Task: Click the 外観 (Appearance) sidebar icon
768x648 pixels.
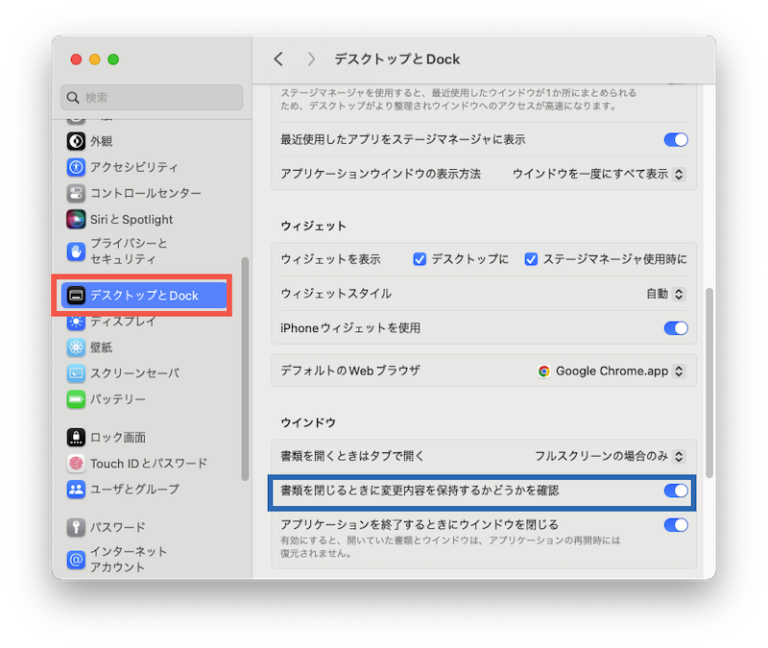Action: click(x=76, y=141)
